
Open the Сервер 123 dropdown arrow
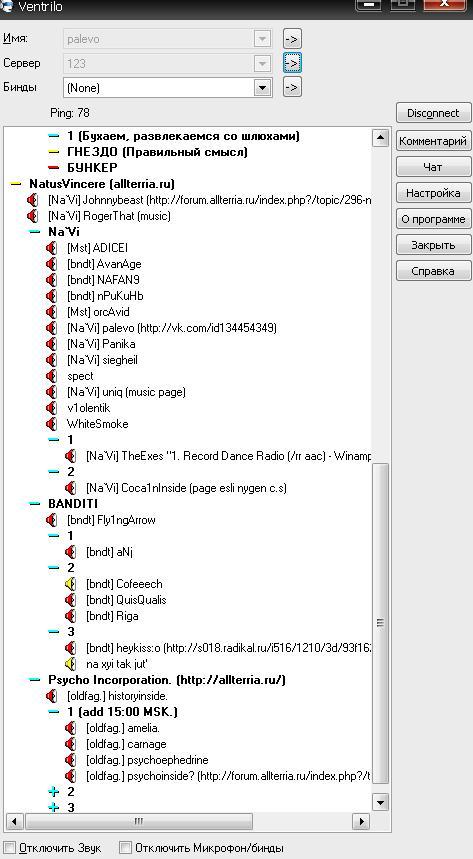pyautogui.click(x=263, y=64)
